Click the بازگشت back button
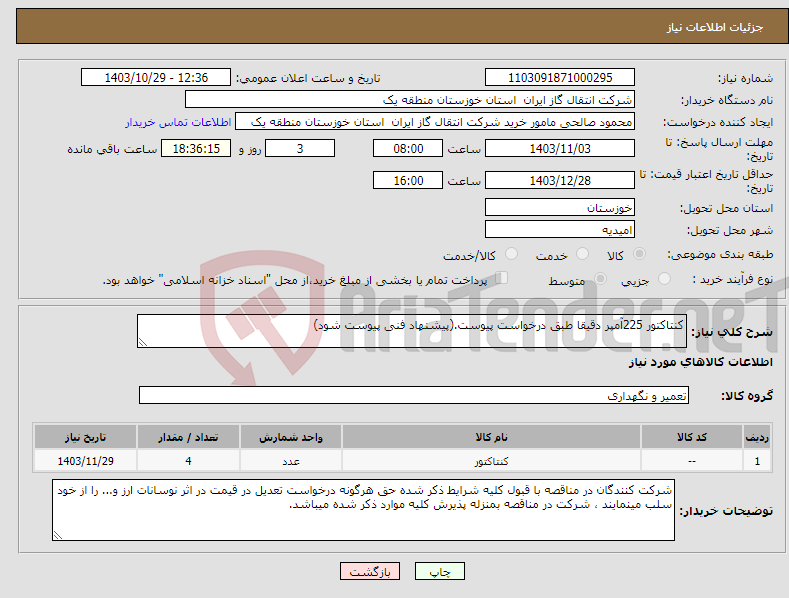 tap(370, 571)
